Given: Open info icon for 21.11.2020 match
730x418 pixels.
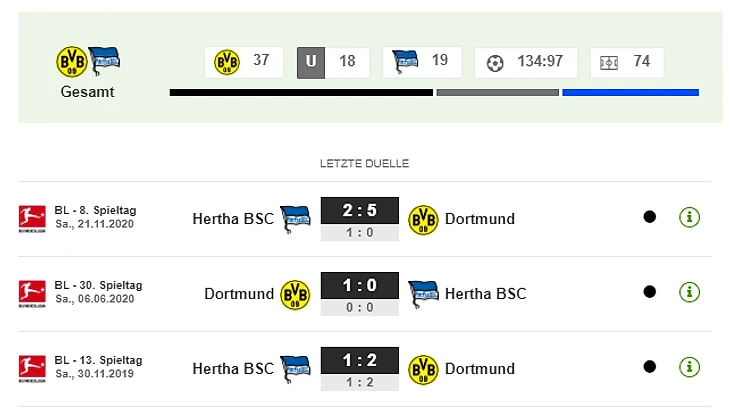Looking at the screenshot, I should pyautogui.click(x=689, y=217).
